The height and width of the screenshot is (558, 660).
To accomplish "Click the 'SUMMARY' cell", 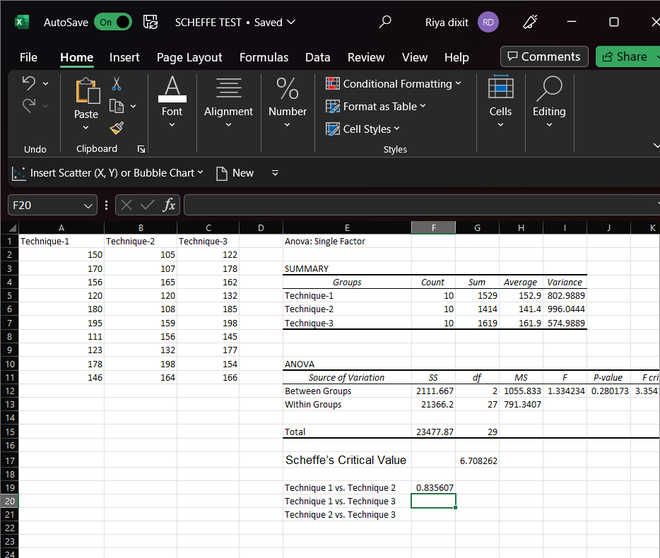I will tap(347, 268).
